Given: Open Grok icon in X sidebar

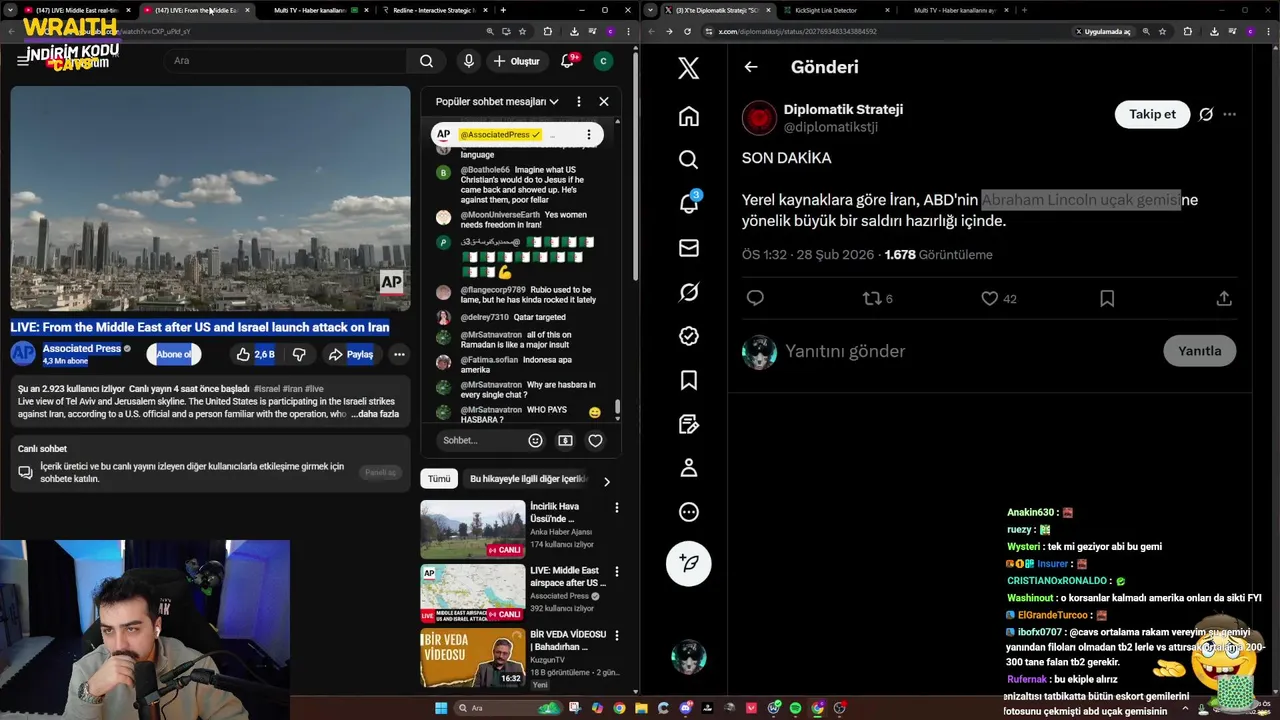Looking at the screenshot, I should click(x=688, y=292).
